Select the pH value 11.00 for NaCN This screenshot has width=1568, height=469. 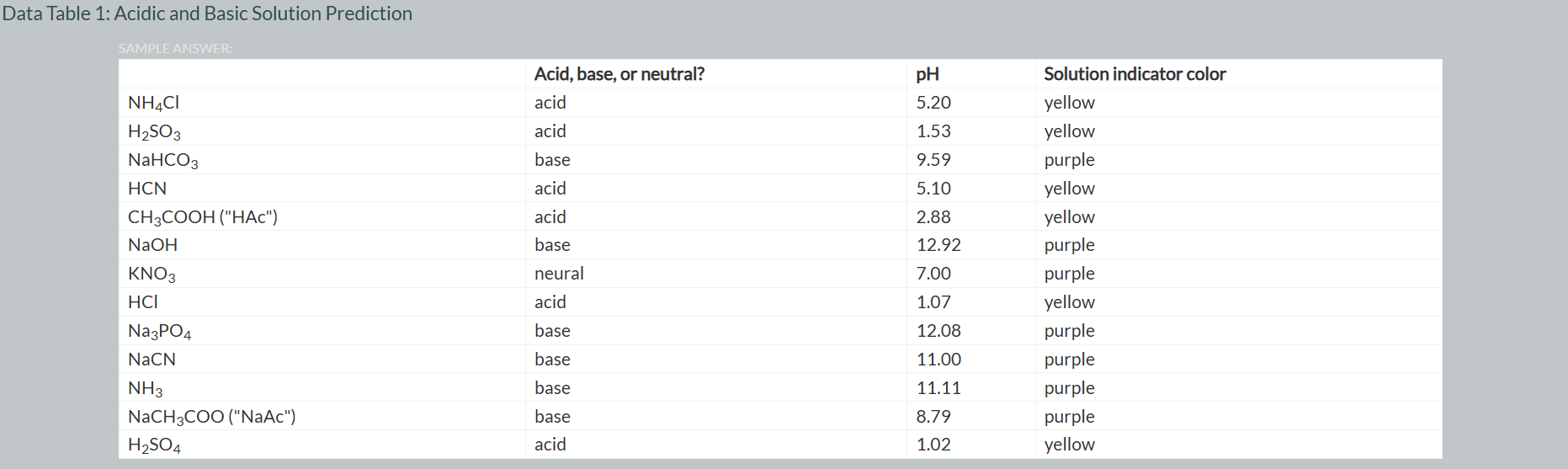pos(938,360)
